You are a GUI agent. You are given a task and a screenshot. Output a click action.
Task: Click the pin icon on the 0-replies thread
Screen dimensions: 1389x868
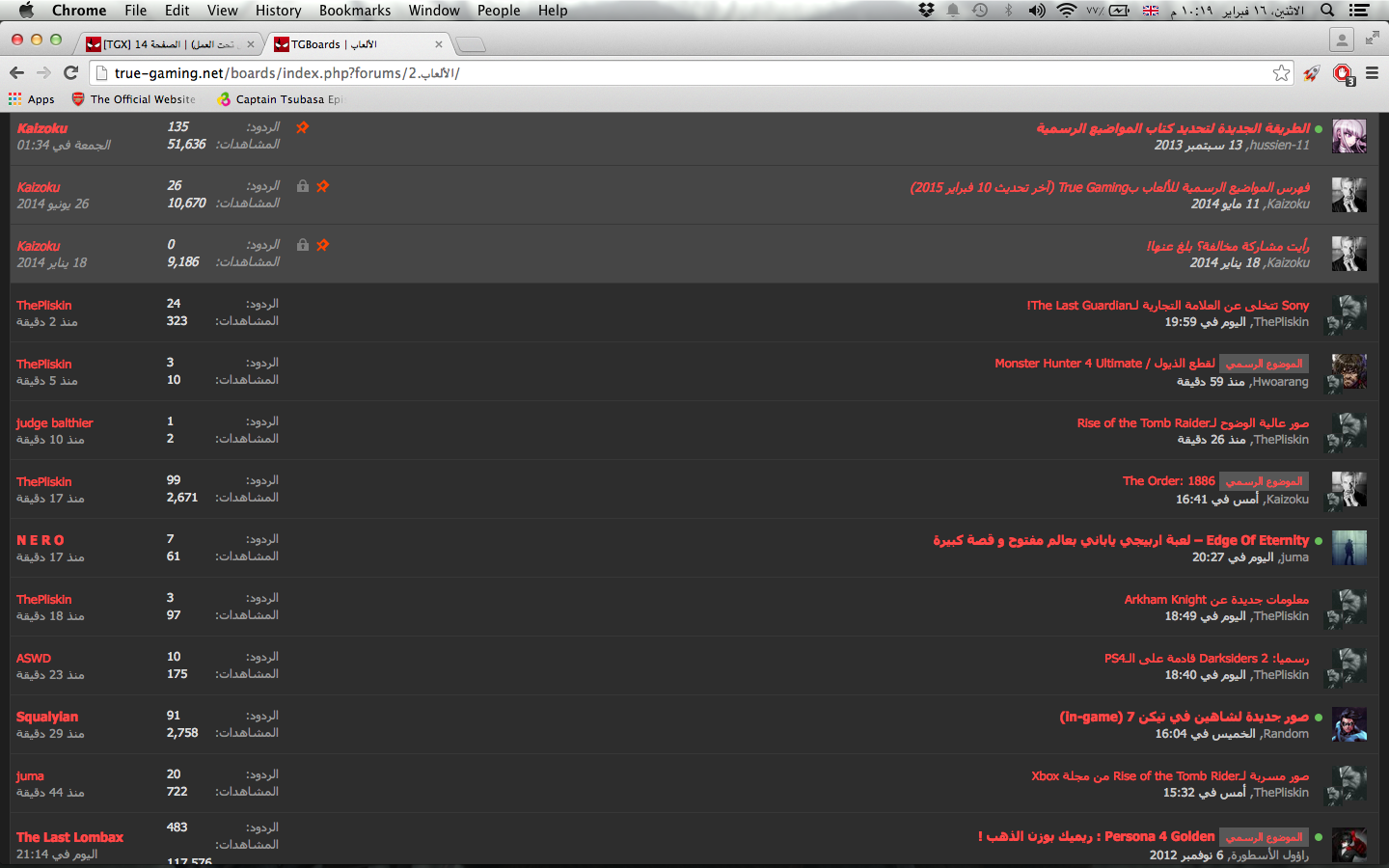click(x=323, y=245)
